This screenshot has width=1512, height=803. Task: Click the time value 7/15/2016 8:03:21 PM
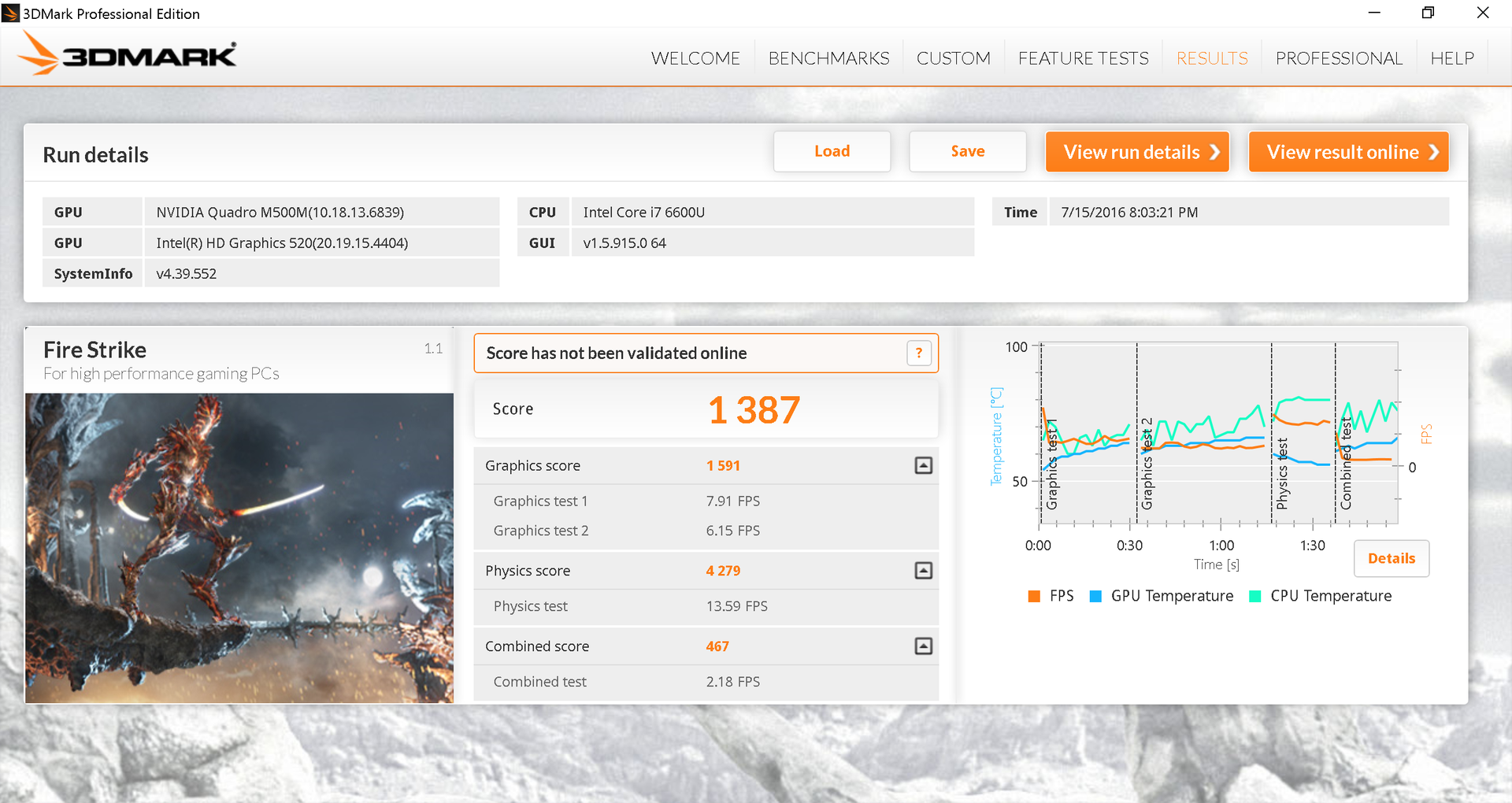(x=1249, y=212)
